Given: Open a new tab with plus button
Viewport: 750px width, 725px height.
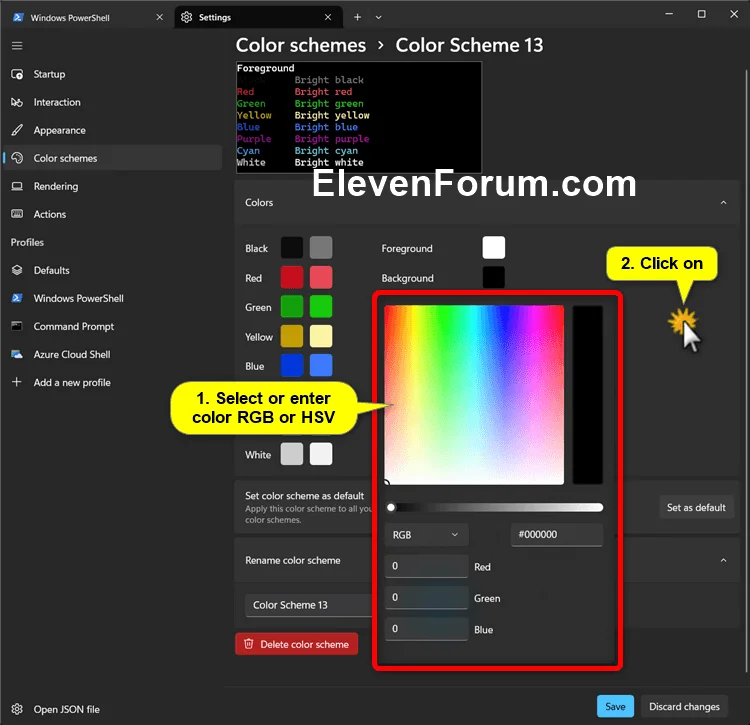Looking at the screenshot, I should pos(357,17).
